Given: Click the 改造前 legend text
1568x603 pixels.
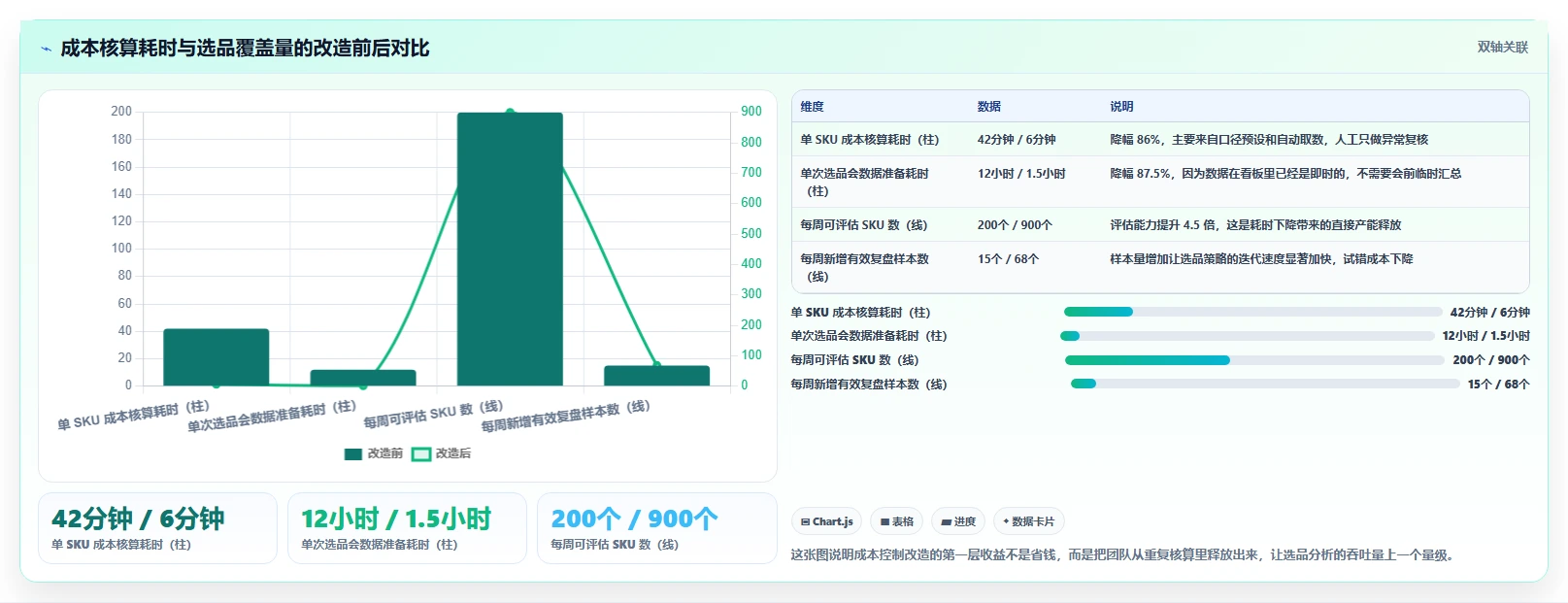Looking at the screenshot, I should pos(384,453).
